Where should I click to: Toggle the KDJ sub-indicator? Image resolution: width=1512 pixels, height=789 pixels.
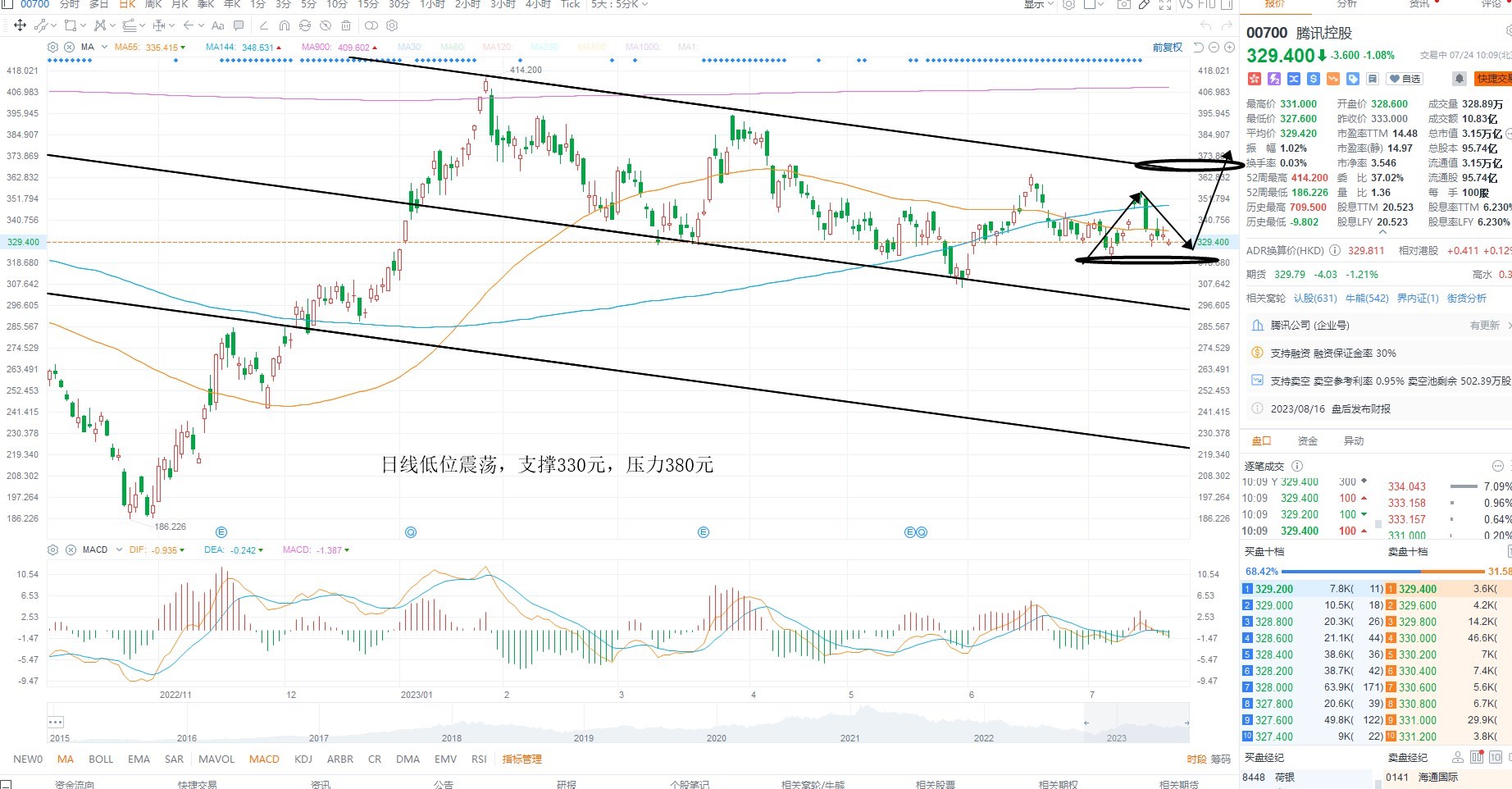click(303, 759)
